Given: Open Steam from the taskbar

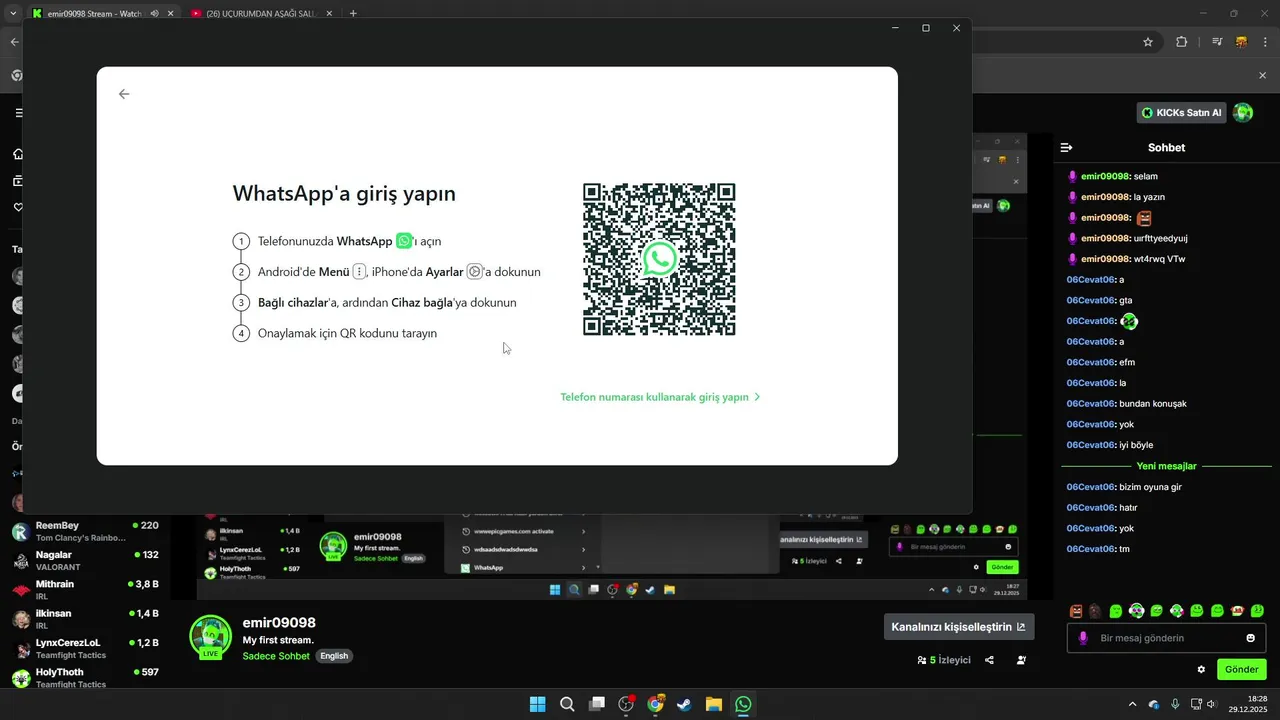Looking at the screenshot, I should coord(684,704).
